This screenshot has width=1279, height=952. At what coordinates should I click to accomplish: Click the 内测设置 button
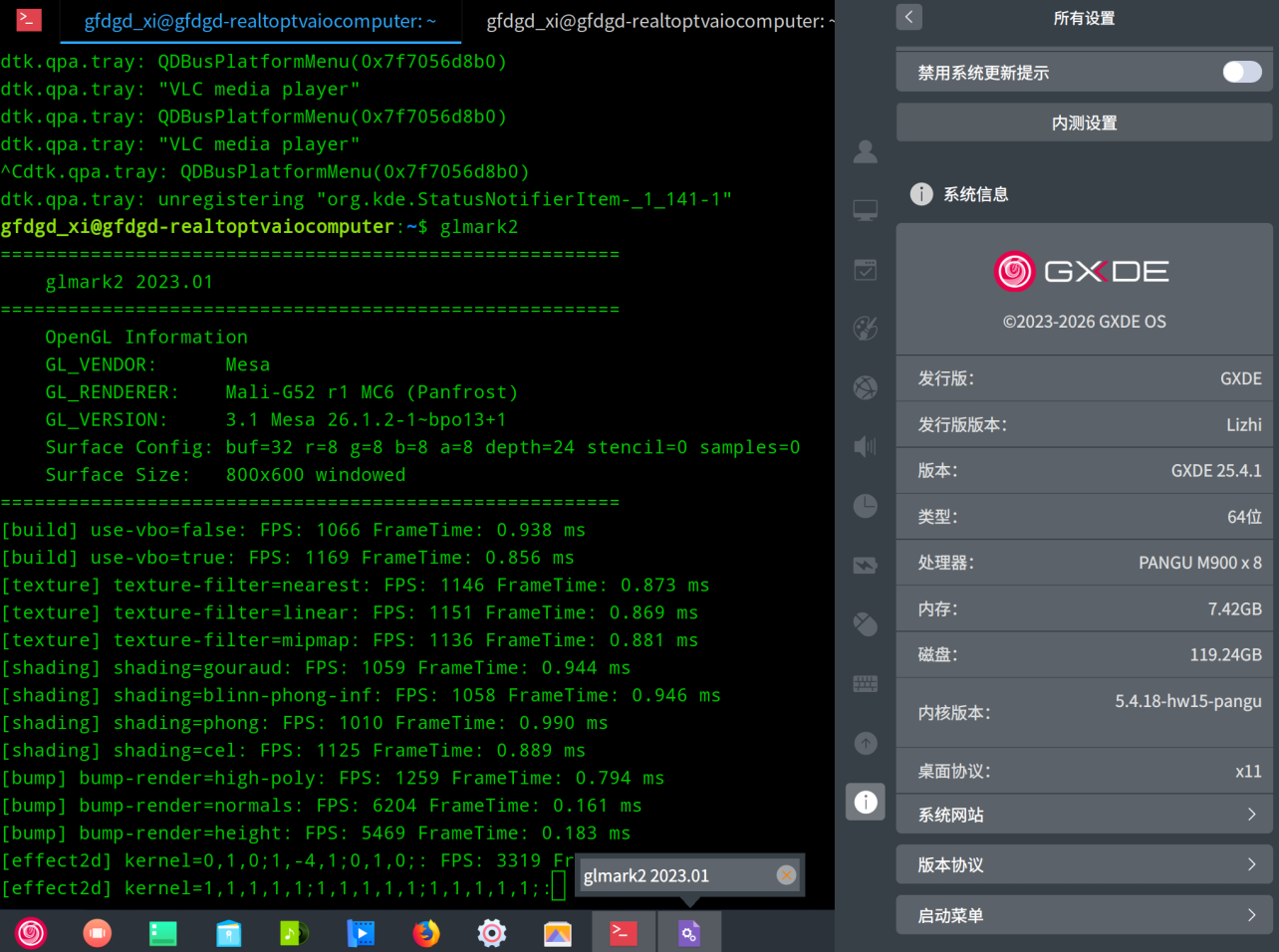click(x=1085, y=122)
